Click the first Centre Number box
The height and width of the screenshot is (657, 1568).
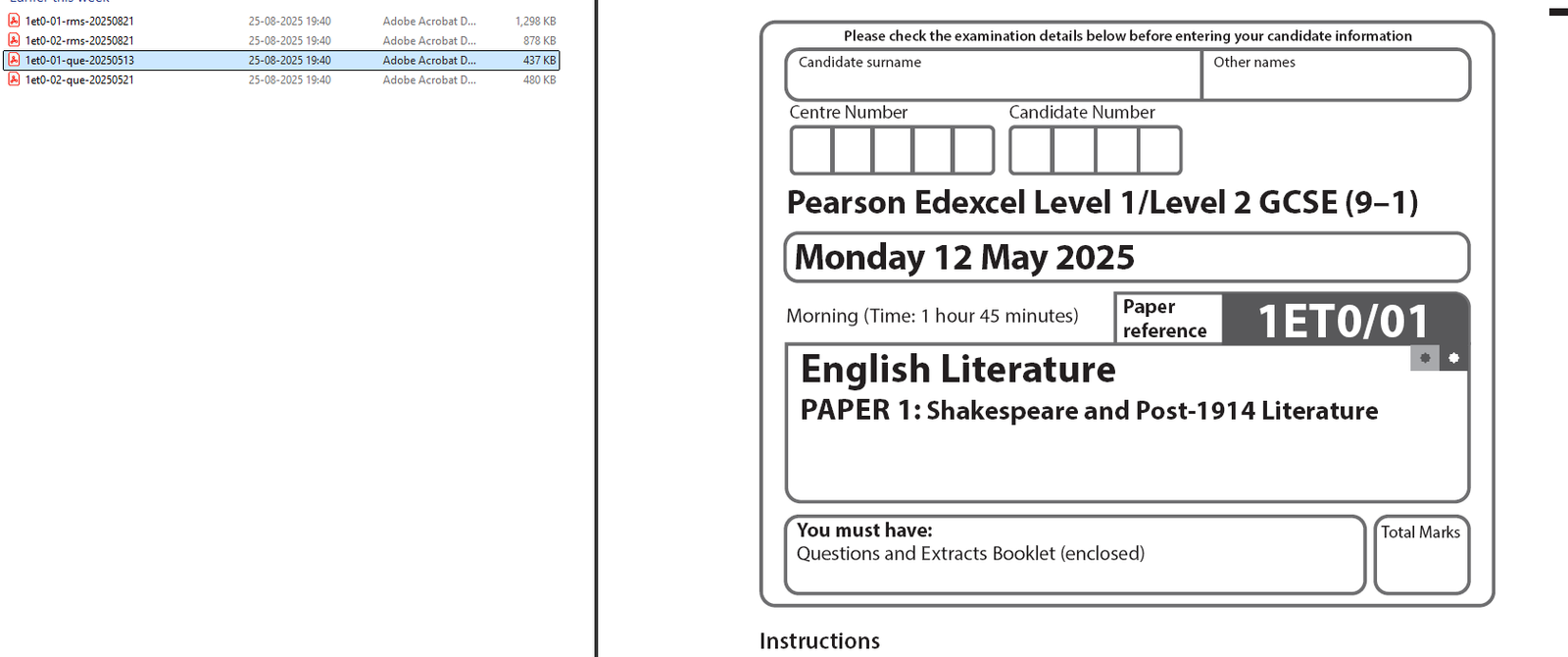tap(811, 150)
